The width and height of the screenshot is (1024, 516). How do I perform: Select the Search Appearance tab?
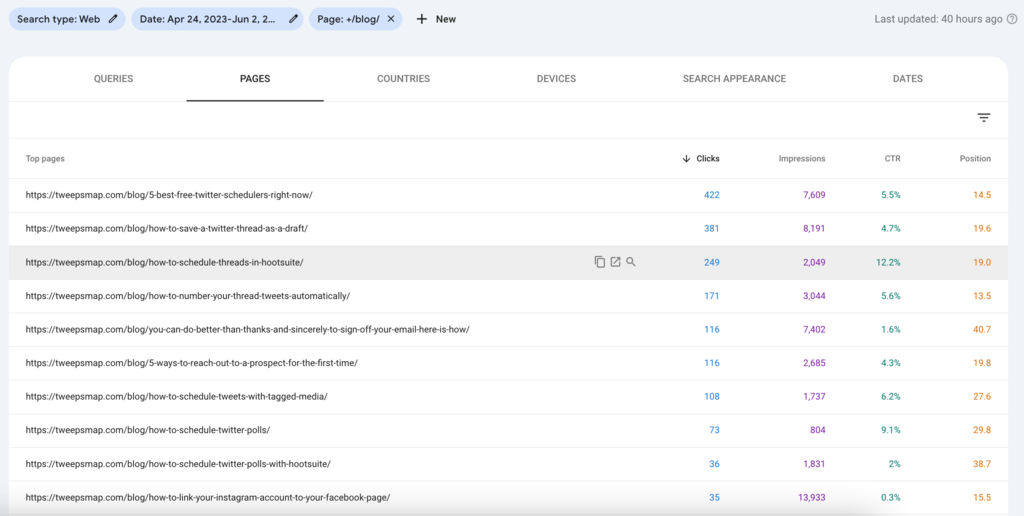734,79
